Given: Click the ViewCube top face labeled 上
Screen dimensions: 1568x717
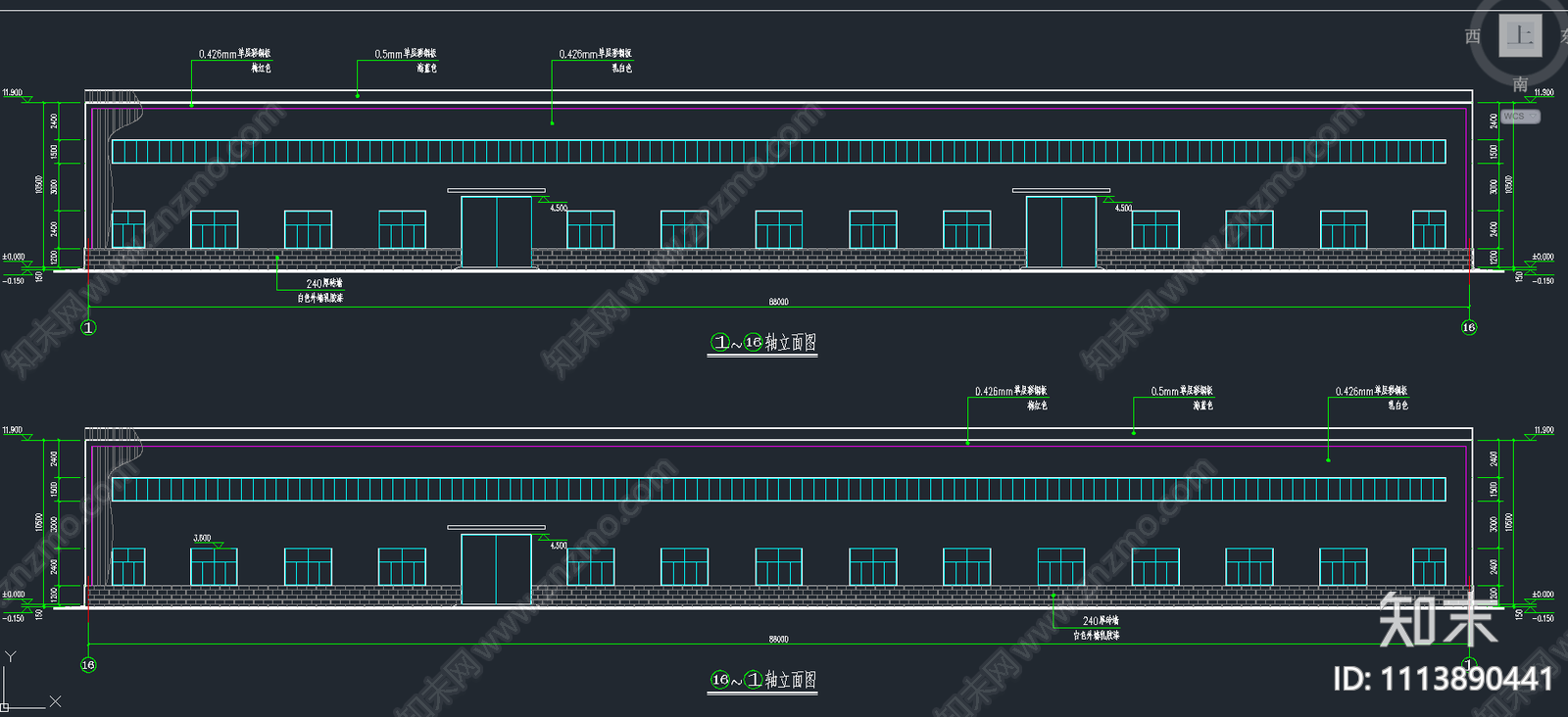Looking at the screenshot, I should (1520, 35).
